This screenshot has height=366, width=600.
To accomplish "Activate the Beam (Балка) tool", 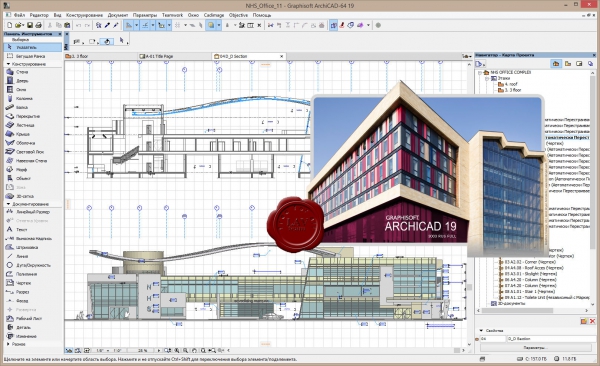I will click(x=32, y=107).
